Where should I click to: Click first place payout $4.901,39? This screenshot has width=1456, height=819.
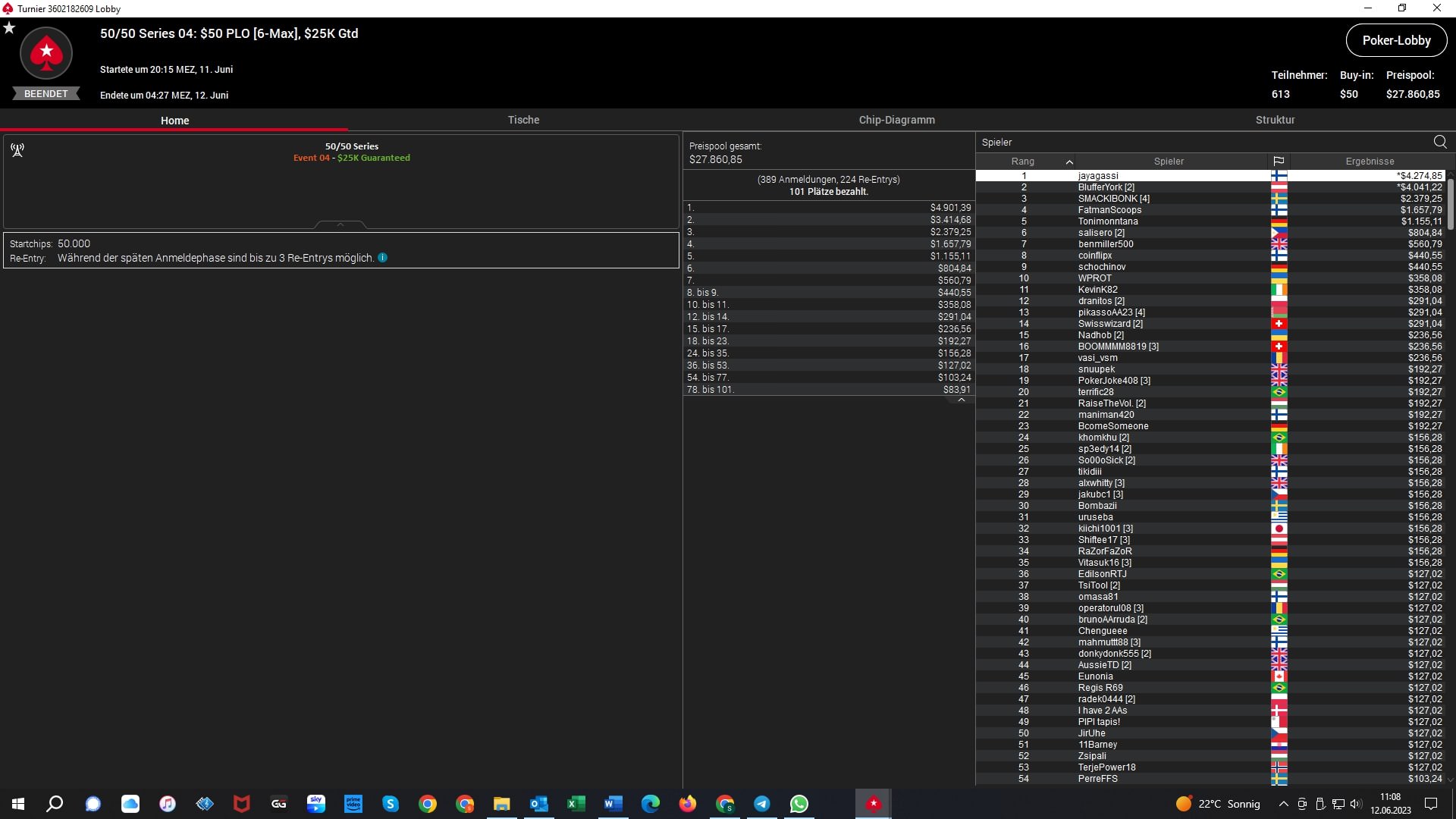point(950,208)
